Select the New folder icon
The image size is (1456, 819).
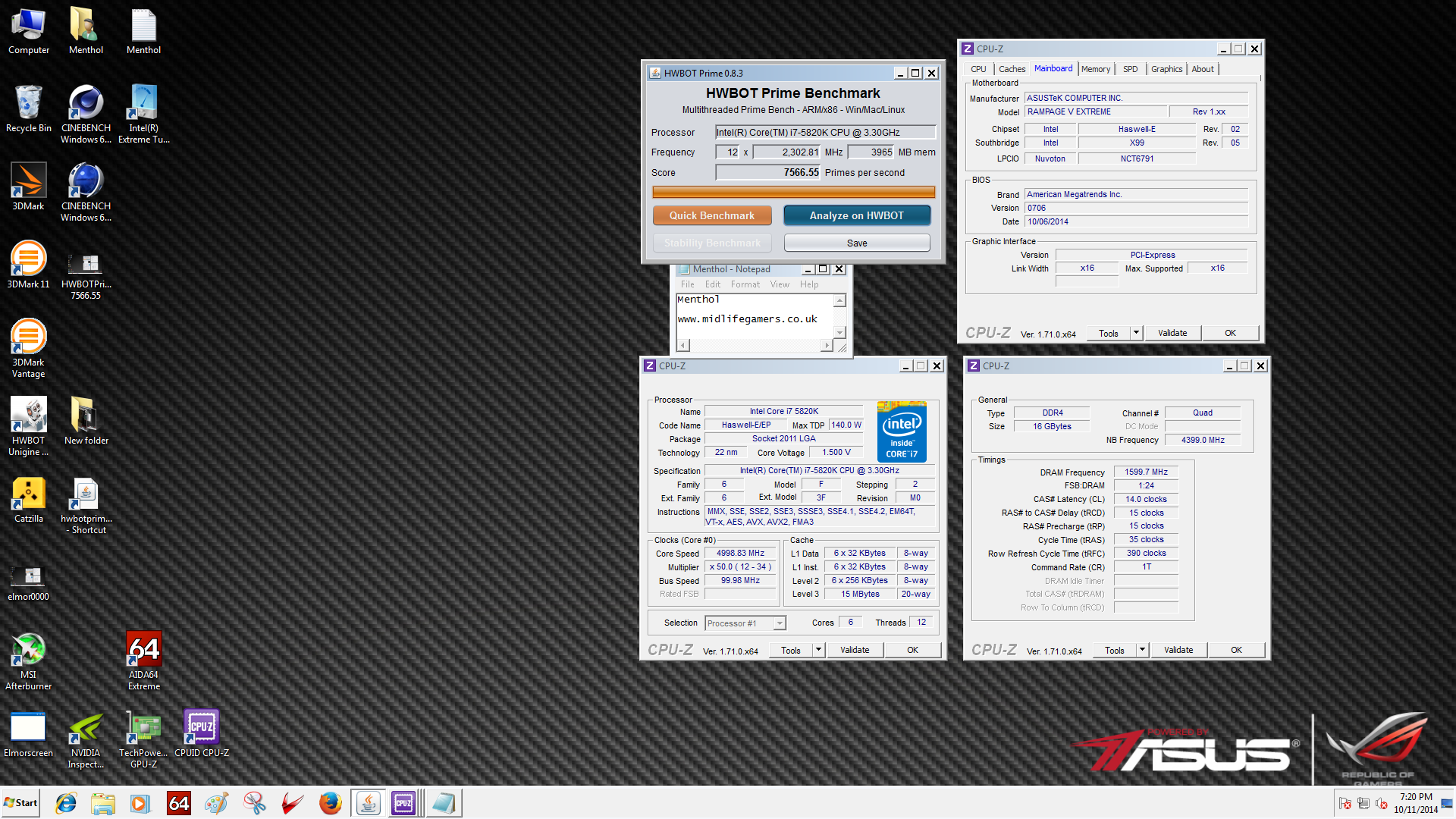[x=86, y=421]
